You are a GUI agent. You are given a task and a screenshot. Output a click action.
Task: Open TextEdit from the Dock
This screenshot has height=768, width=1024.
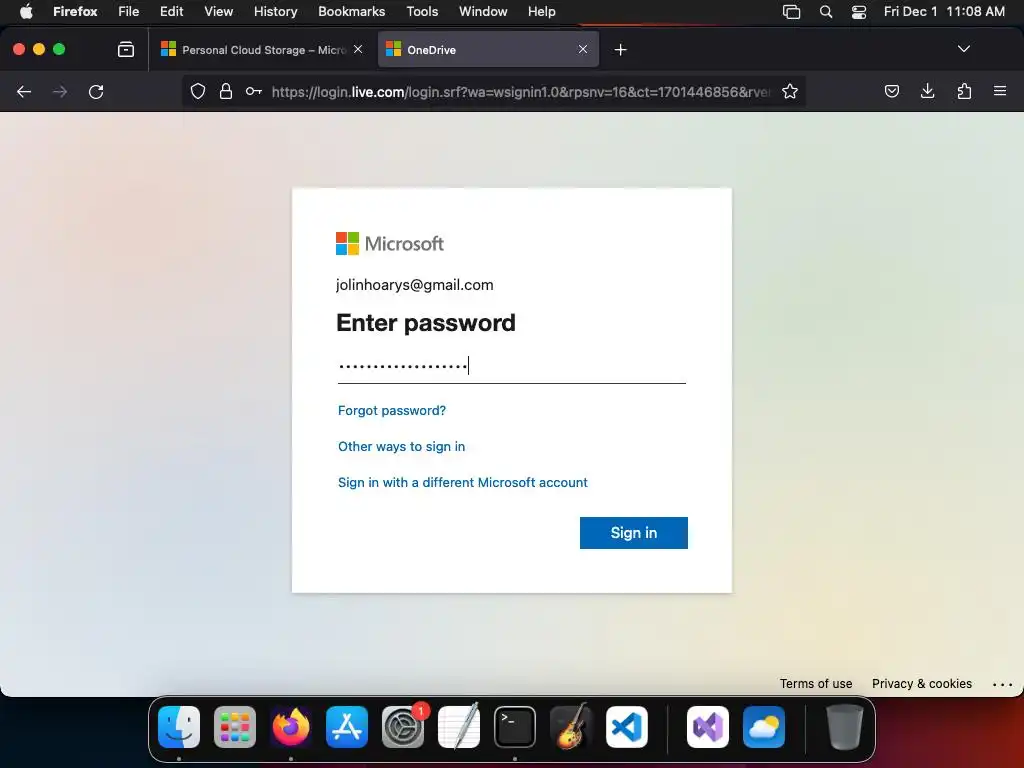[458, 727]
